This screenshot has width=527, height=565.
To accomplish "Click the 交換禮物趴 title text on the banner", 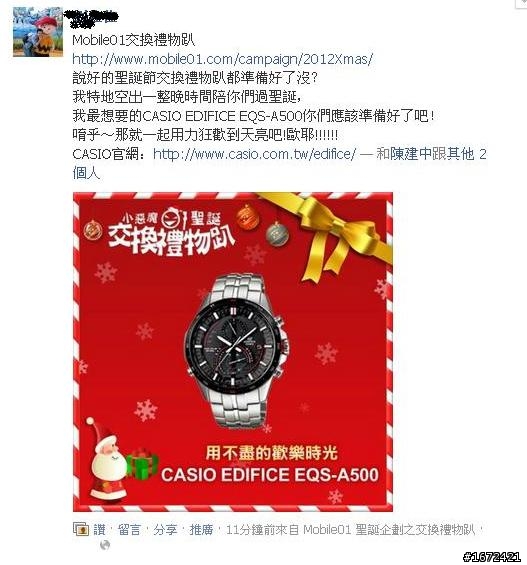I will click(x=171, y=241).
